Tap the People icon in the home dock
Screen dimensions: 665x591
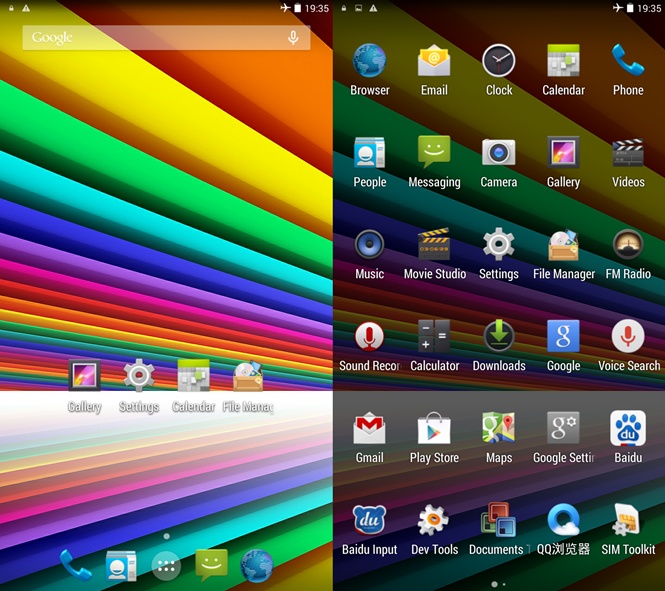click(121, 565)
